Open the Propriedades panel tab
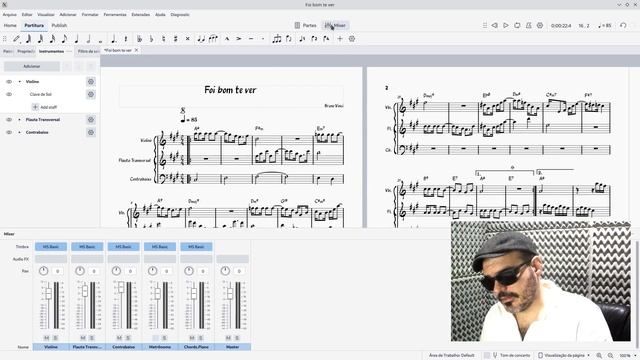This screenshot has width=640, height=360. [x=25, y=51]
